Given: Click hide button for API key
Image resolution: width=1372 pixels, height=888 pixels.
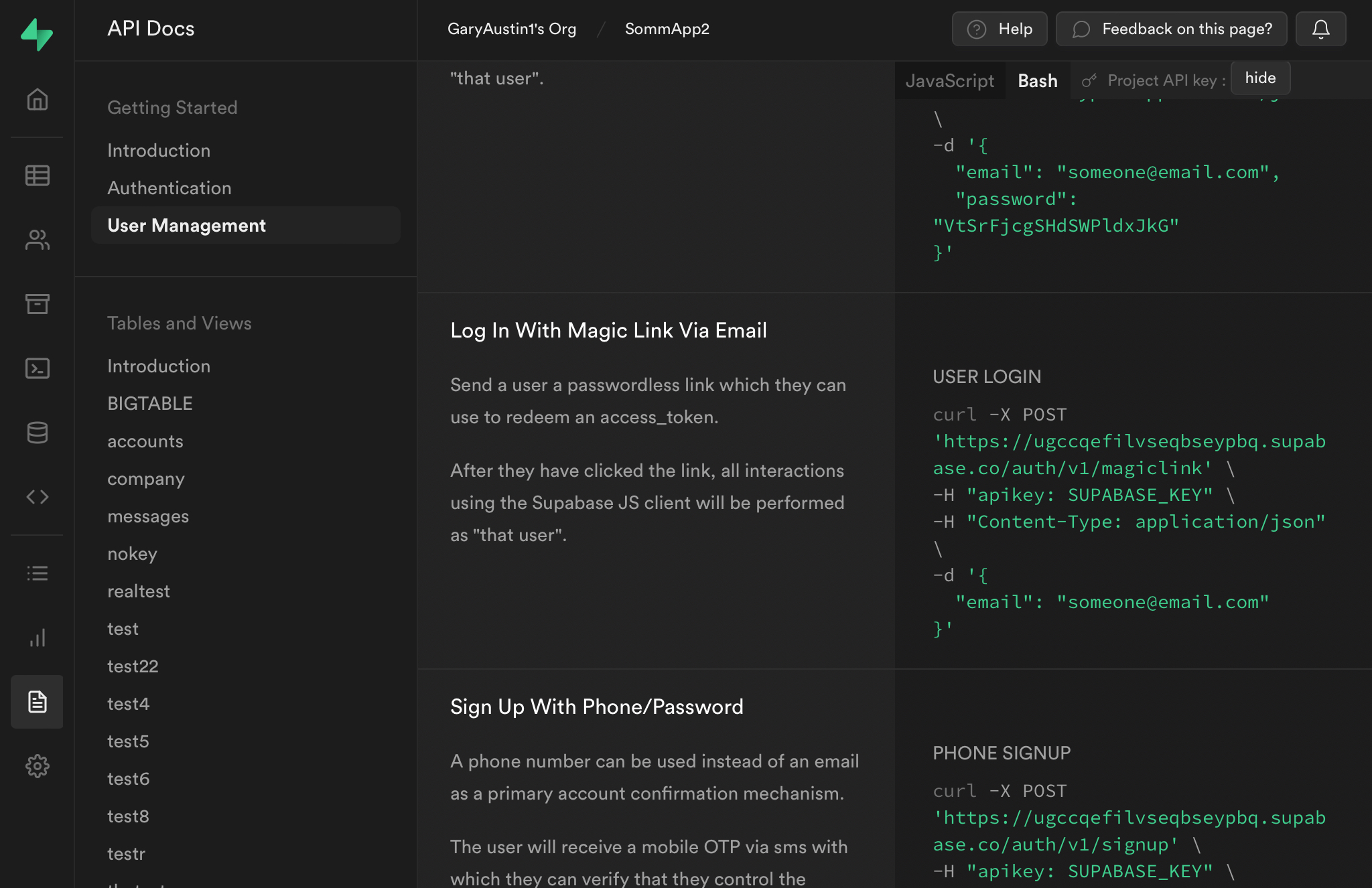Looking at the screenshot, I should (x=1260, y=78).
